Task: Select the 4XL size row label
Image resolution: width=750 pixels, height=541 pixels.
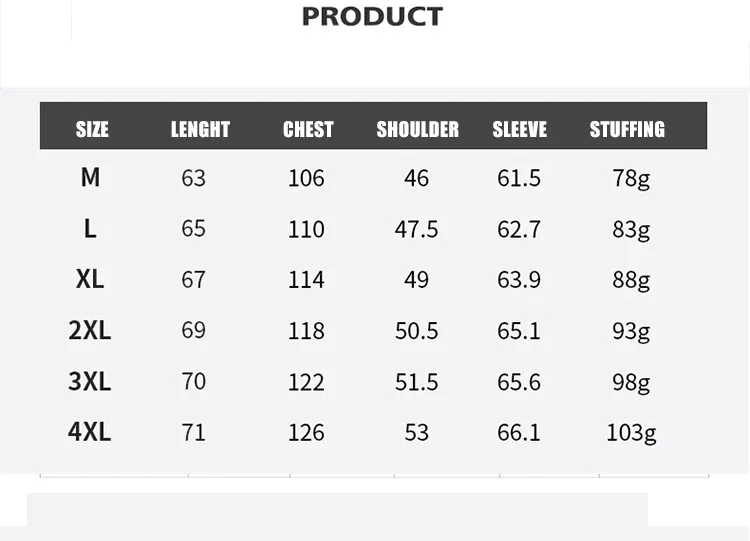Action: coord(89,431)
